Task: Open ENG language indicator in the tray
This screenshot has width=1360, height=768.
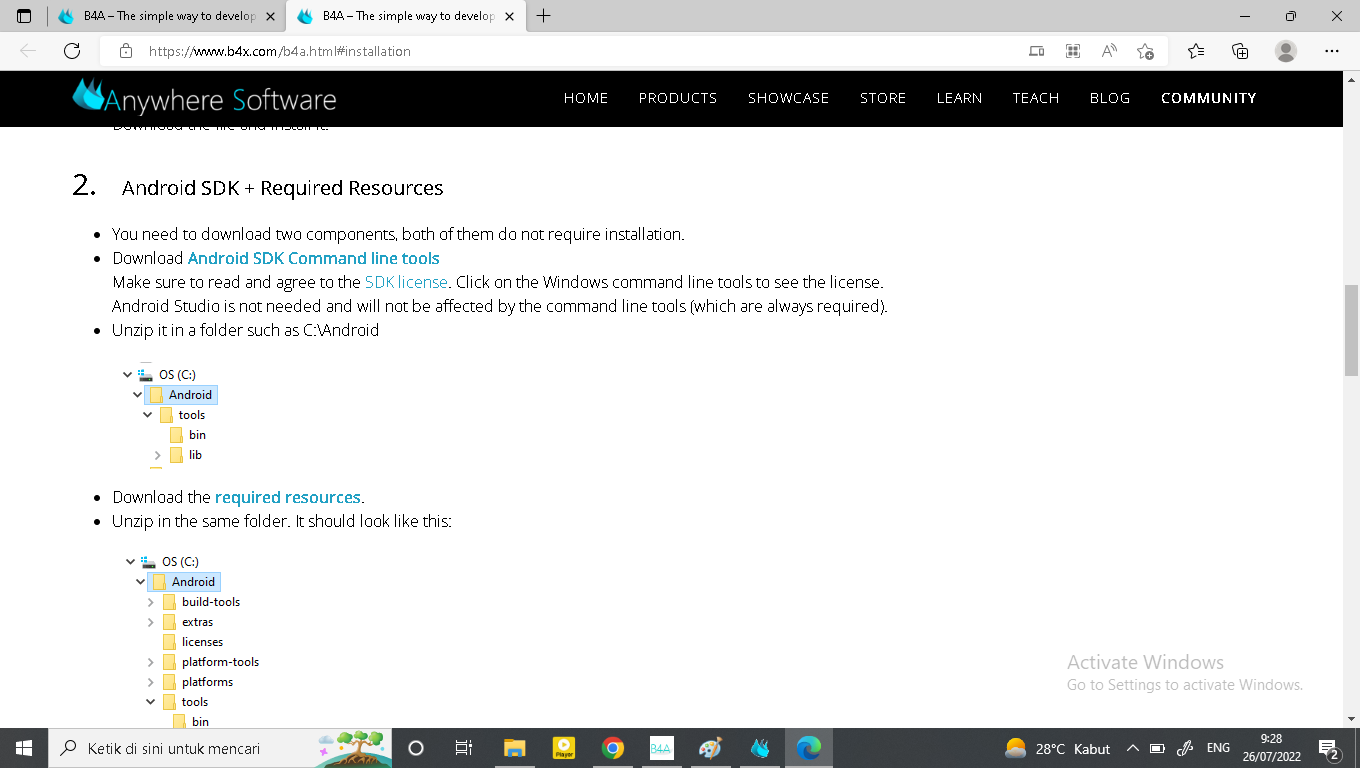Action: (x=1218, y=748)
